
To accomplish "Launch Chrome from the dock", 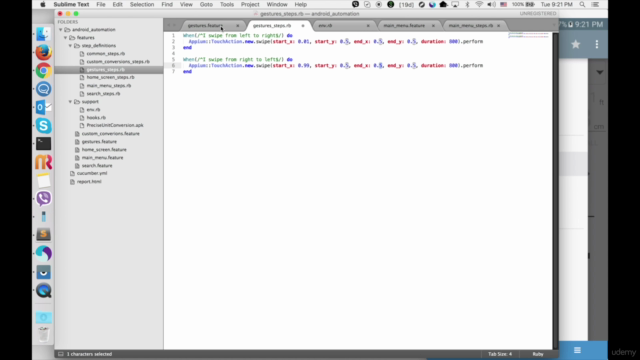I will click(43, 71).
